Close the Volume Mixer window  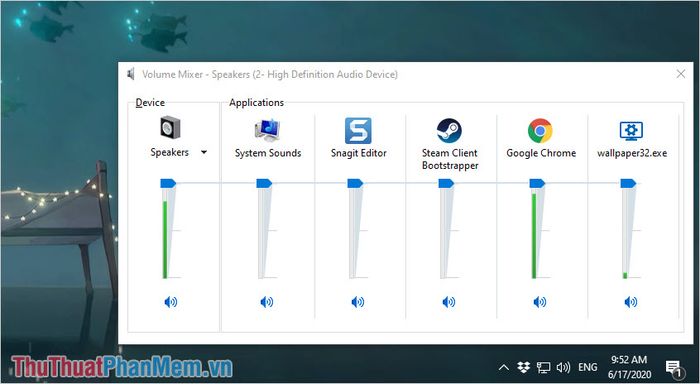click(681, 74)
